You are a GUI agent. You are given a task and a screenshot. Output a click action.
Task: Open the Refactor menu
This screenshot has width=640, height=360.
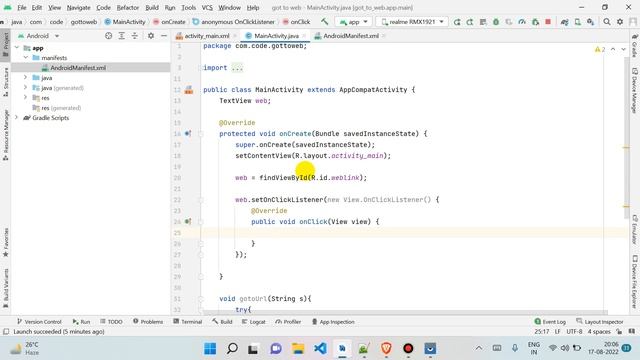click(128, 7)
